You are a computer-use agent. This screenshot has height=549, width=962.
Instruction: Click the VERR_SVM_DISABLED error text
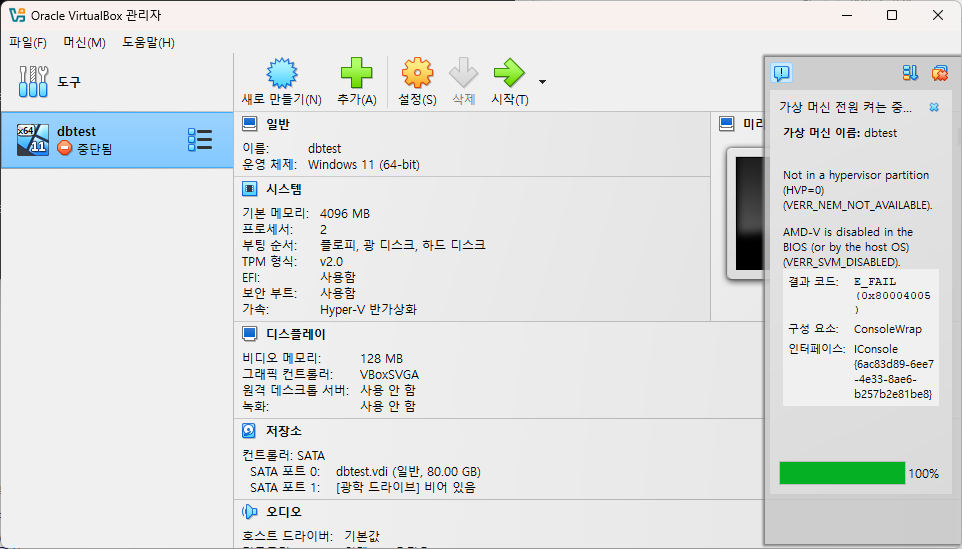pos(842,262)
